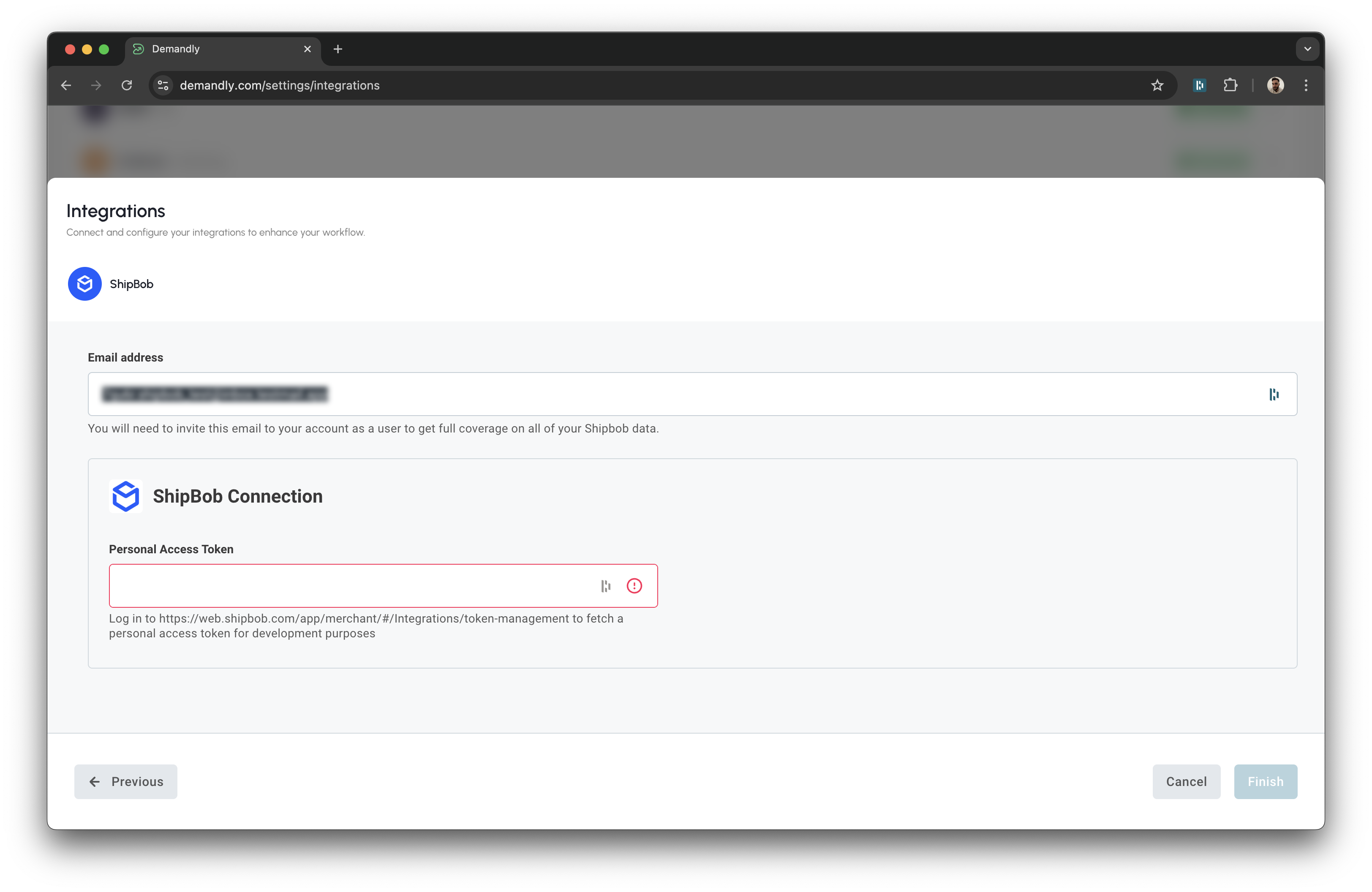1372x892 pixels.
Task: Open the browser extensions puzzle icon
Action: [x=1231, y=85]
